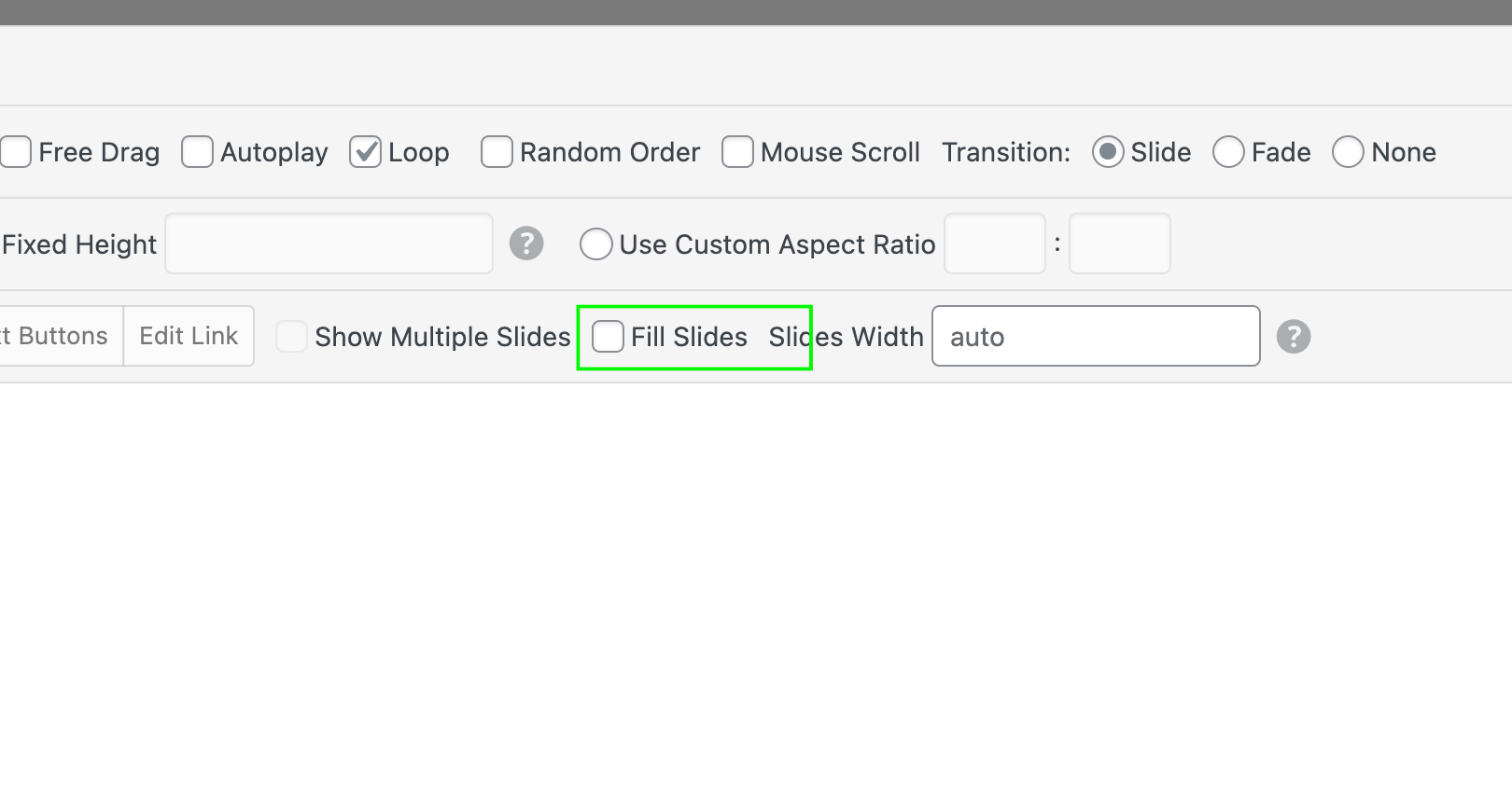Enable Use Custom Aspect Ratio
Viewport: 1512px width, 793px height.
pyautogui.click(x=596, y=243)
